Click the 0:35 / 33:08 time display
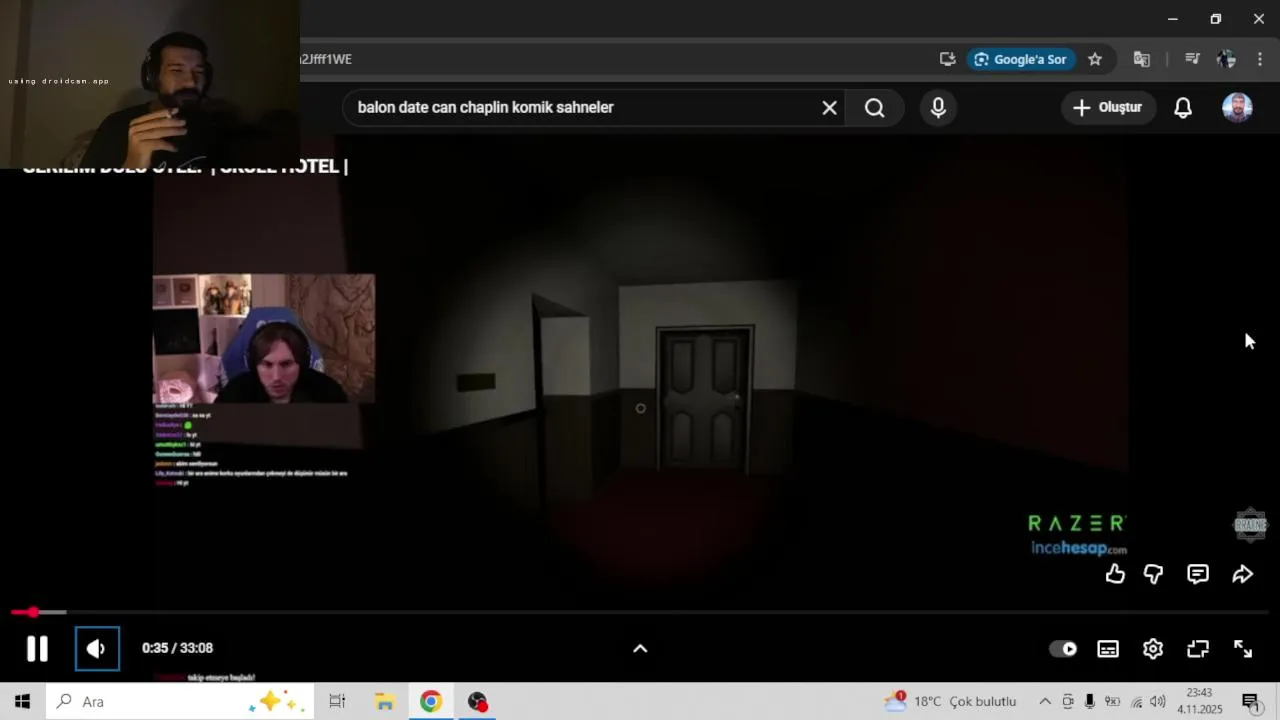Screen dimensions: 1280x720 (177, 649)
